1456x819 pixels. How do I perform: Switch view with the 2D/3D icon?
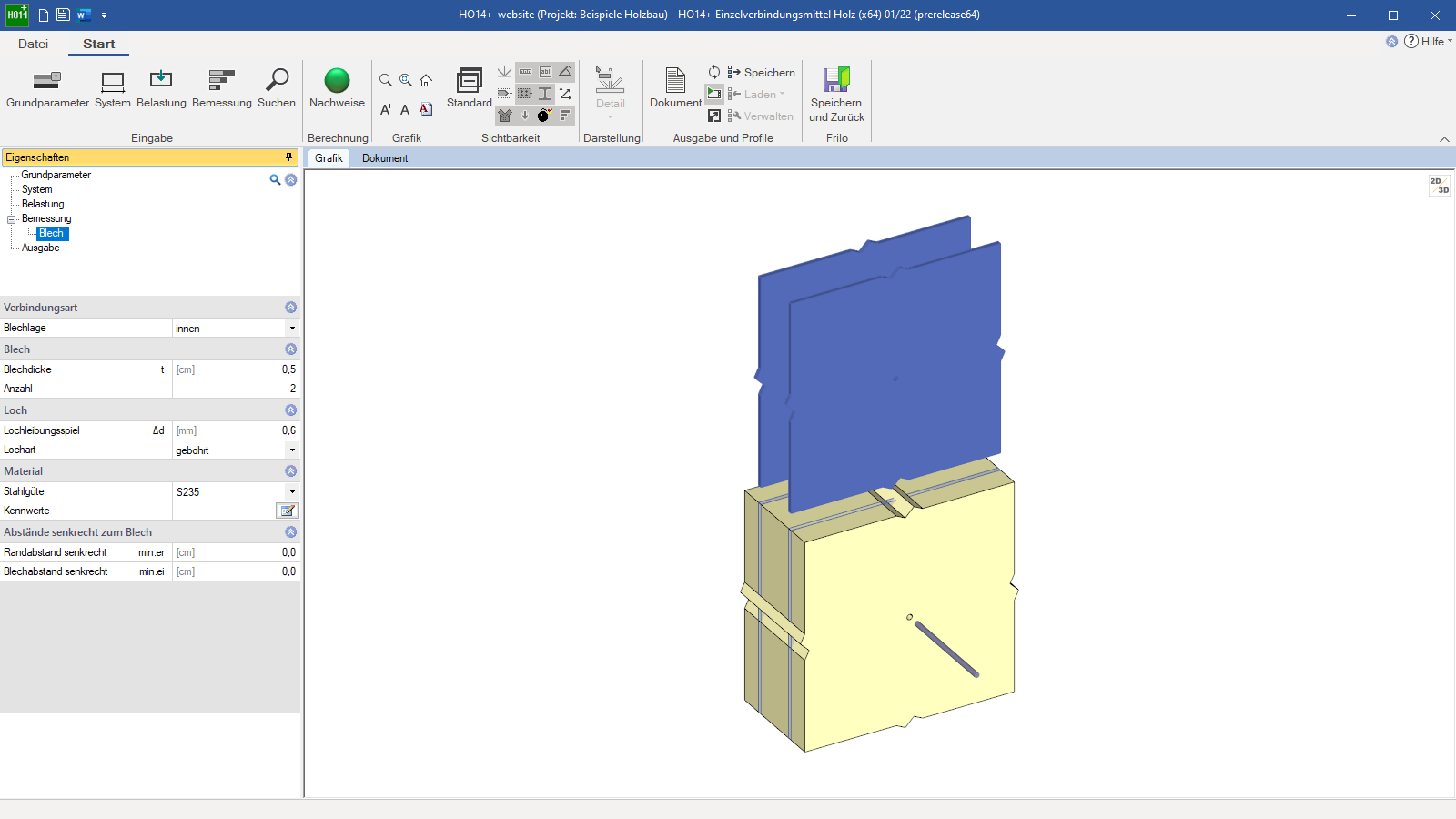tap(1439, 186)
